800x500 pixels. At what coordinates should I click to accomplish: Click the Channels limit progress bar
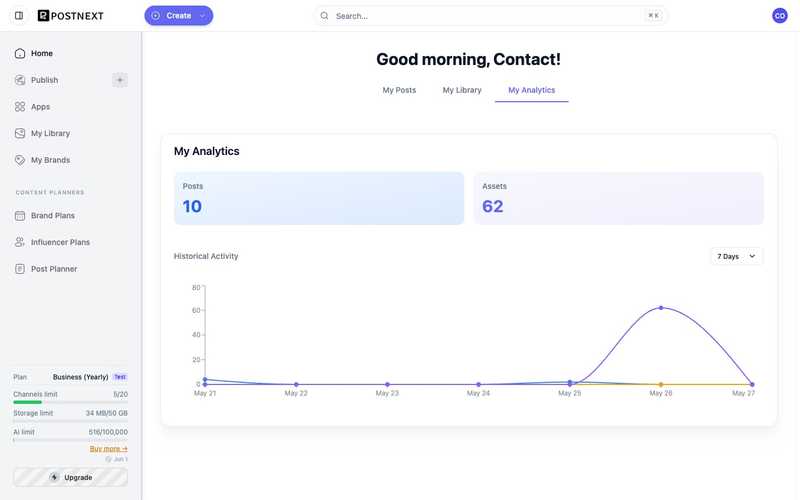pyautogui.click(x=70, y=403)
